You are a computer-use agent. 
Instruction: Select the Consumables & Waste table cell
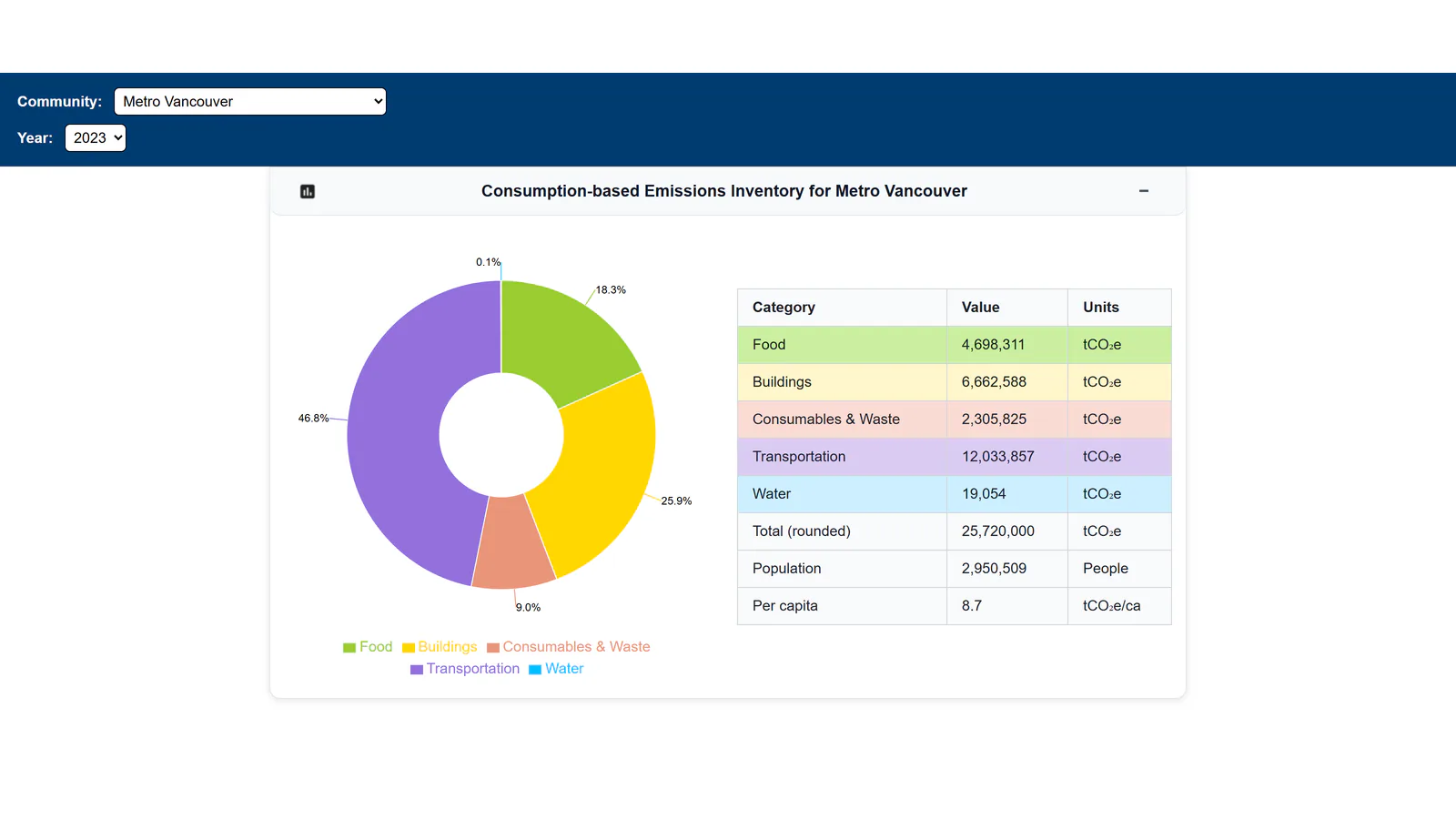842,420
